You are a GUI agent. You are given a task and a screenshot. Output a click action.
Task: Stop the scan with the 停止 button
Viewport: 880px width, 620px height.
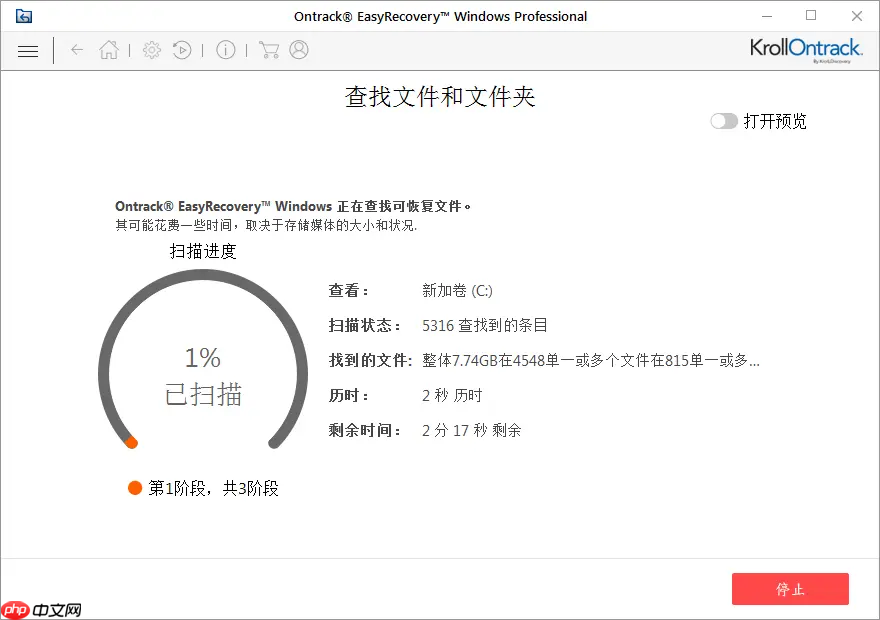790,589
